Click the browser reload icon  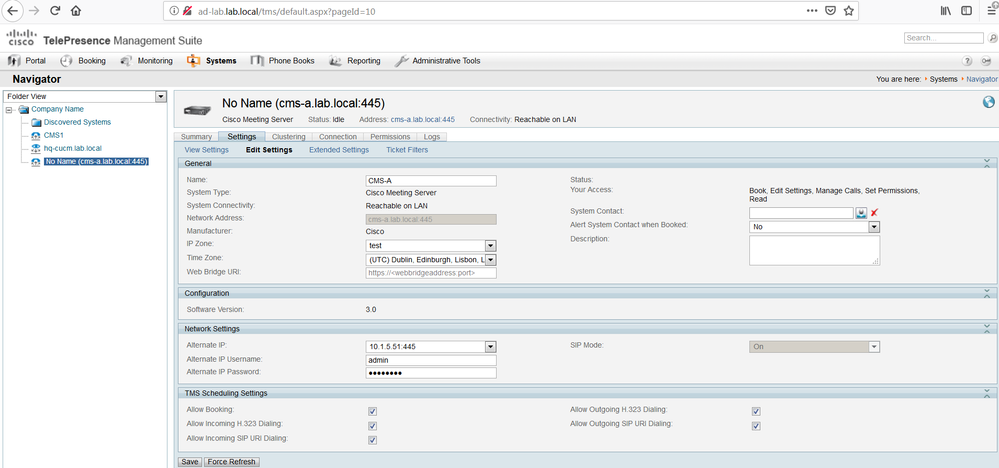click(x=55, y=10)
